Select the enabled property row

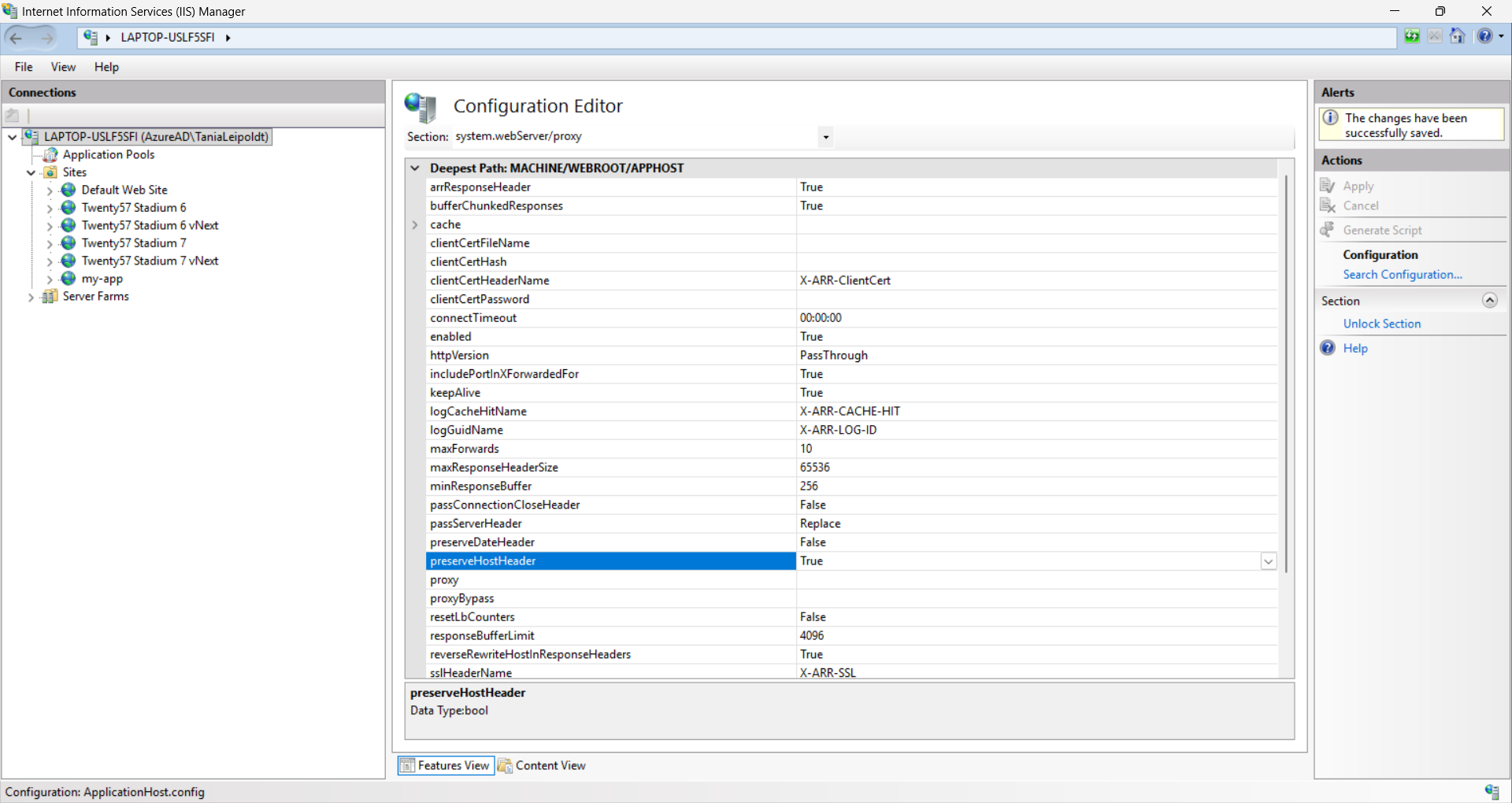[x=851, y=336]
